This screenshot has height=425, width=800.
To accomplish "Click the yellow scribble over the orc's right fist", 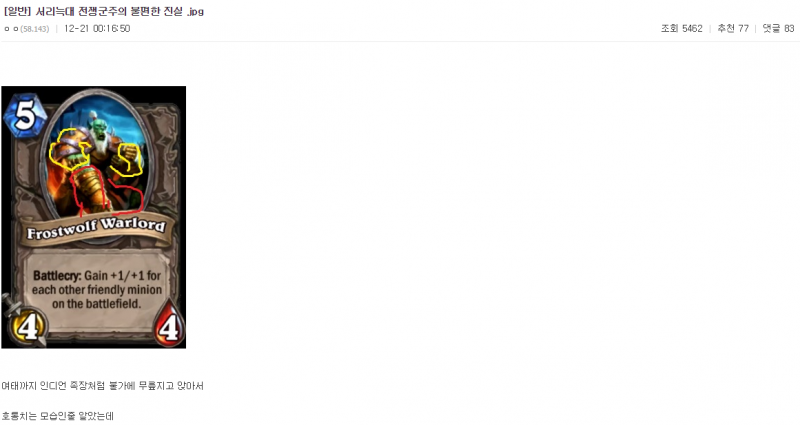I will (128, 159).
